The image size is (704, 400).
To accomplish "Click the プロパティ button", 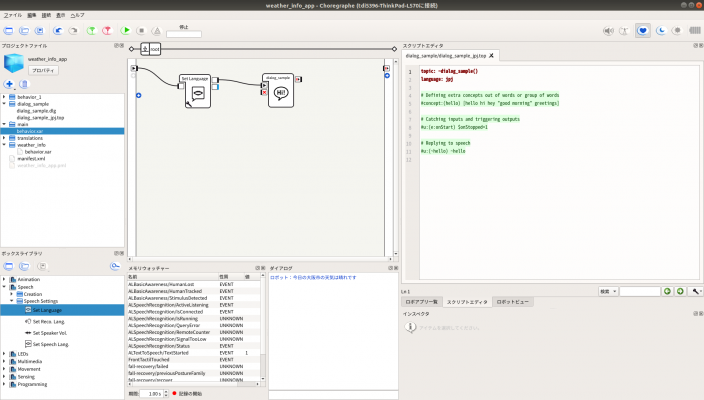I will click(x=42, y=71).
